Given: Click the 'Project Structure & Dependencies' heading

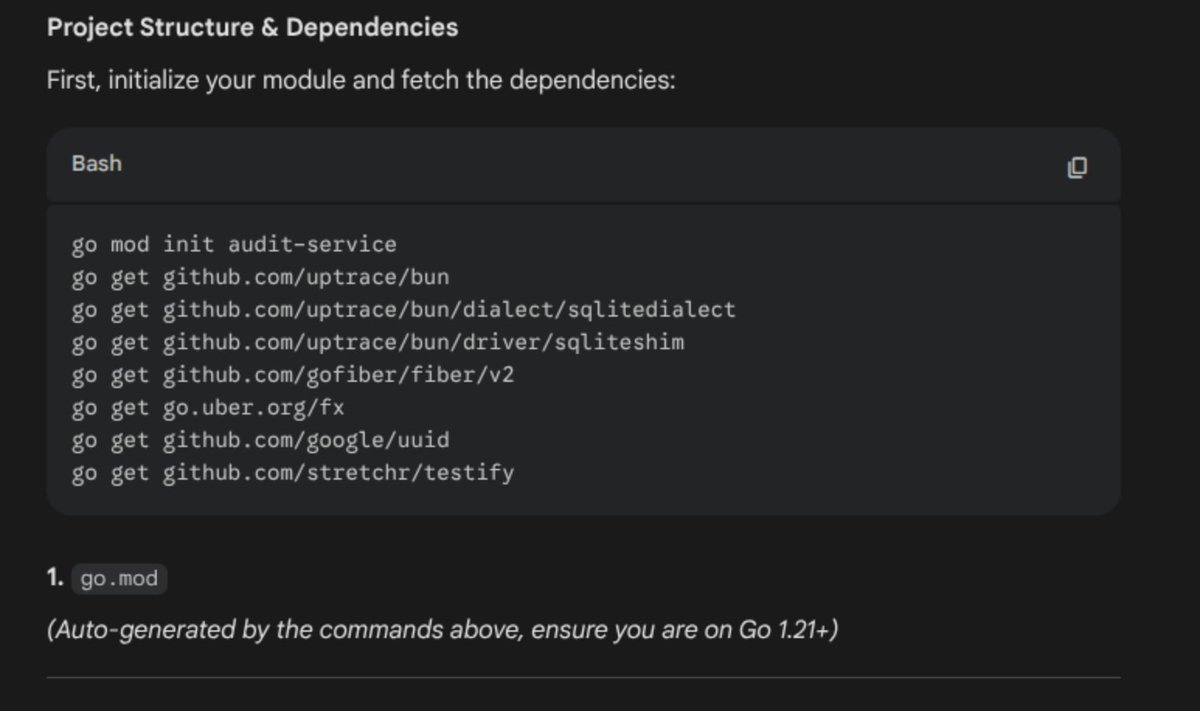Looking at the screenshot, I should pyautogui.click(x=252, y=28).
